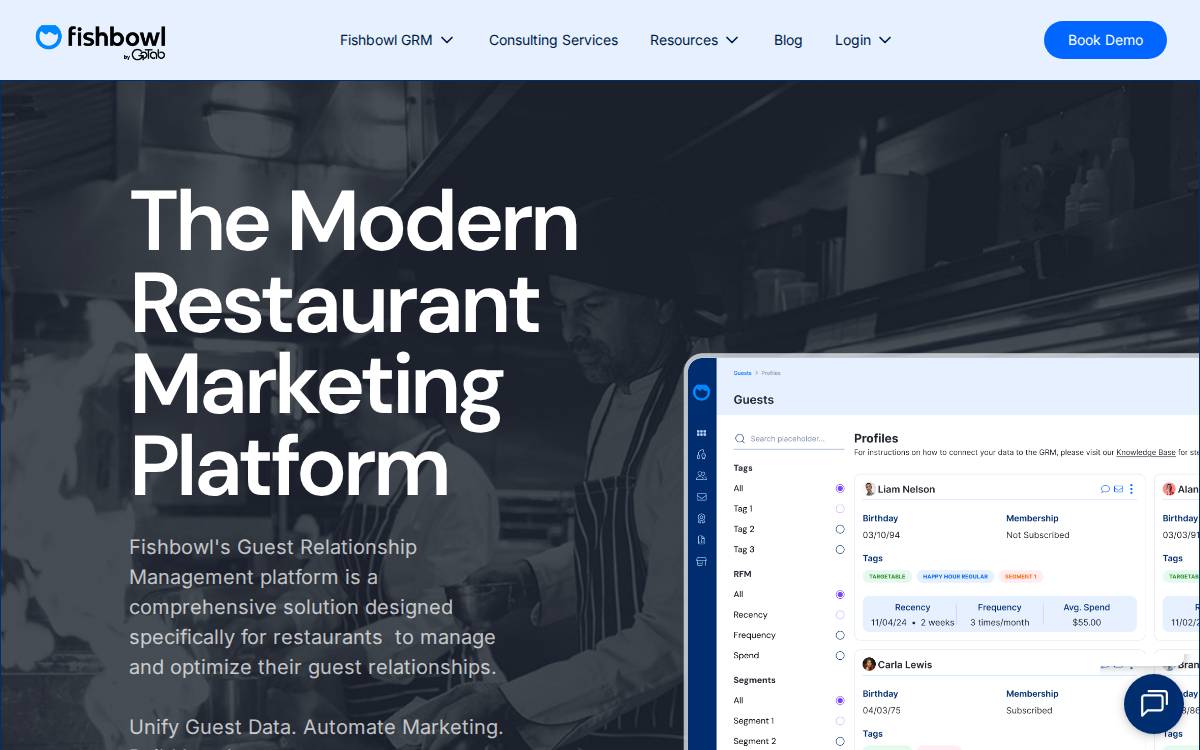1200x750 pixels.
Task: Expand the Resources dropdown menu
Action: (694, 40)
